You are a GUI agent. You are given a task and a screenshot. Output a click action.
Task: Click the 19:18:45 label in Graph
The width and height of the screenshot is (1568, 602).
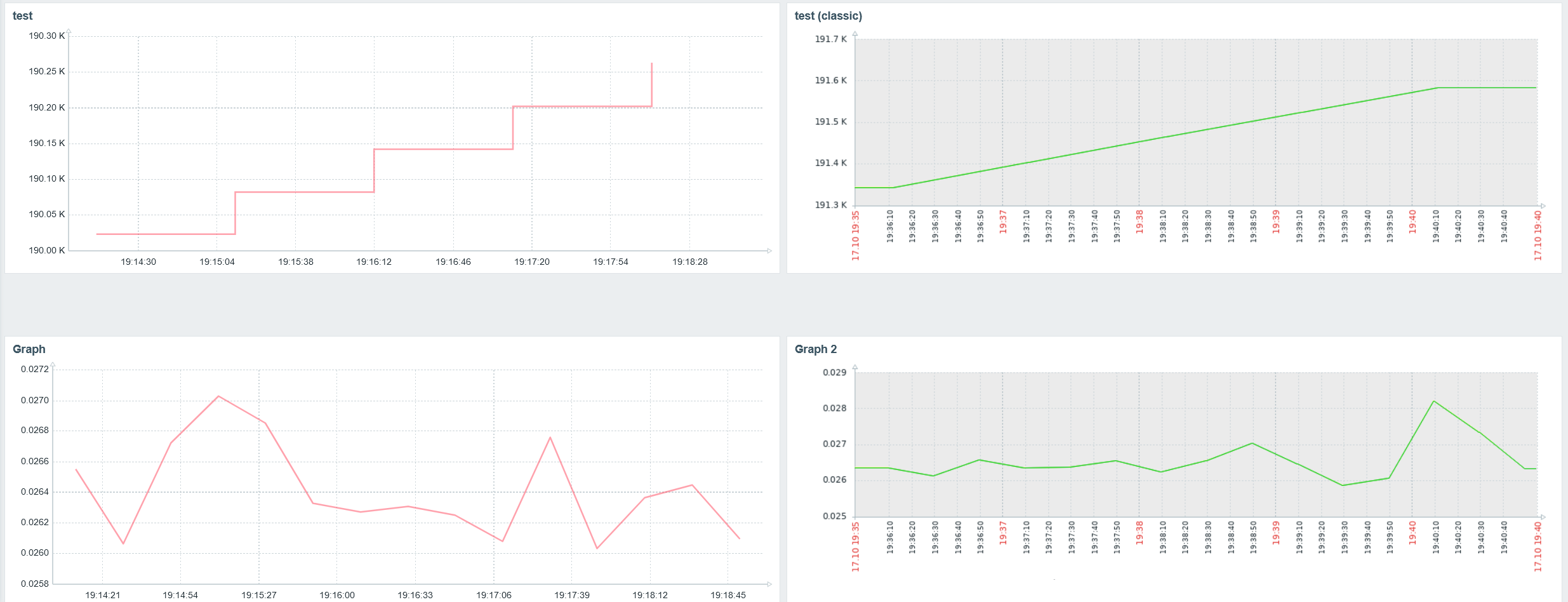click(728, 595)
